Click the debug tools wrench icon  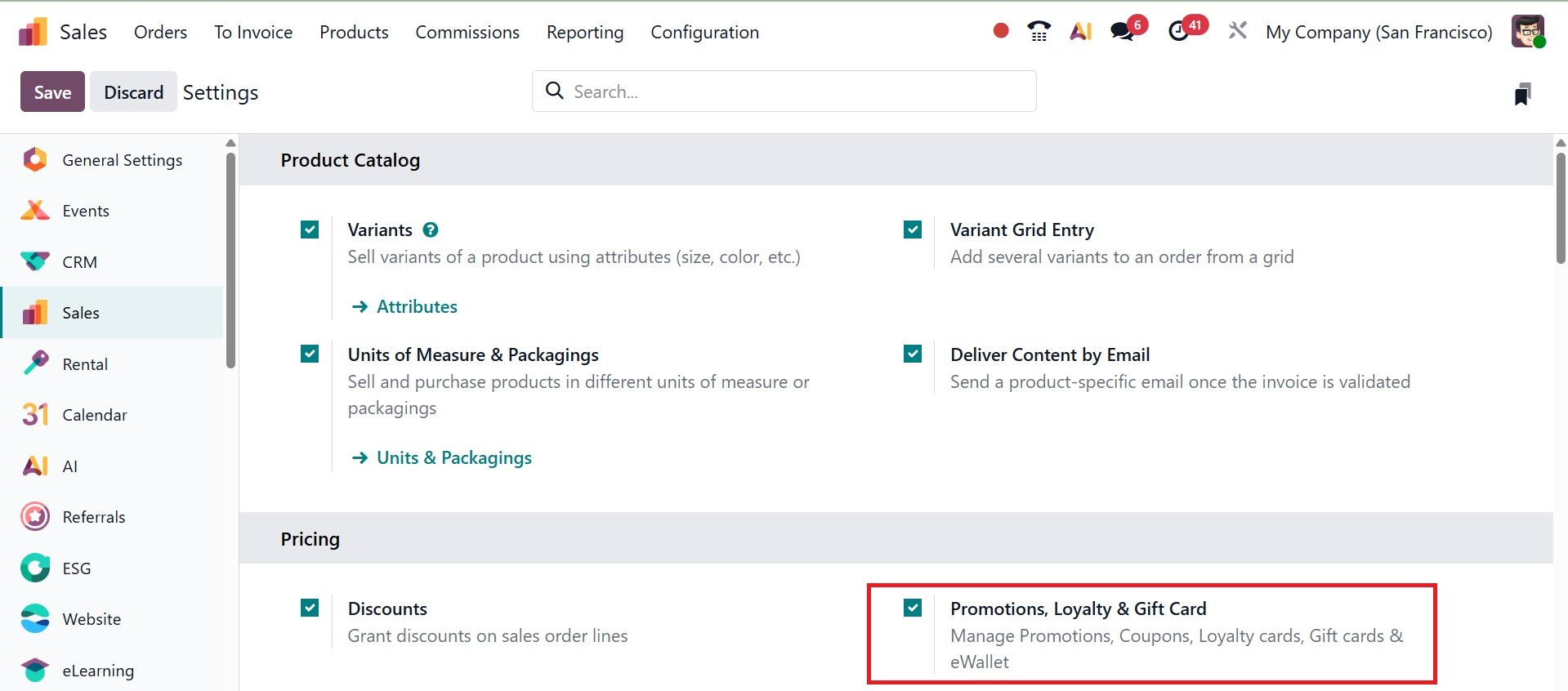click(x=1237, y=31)
